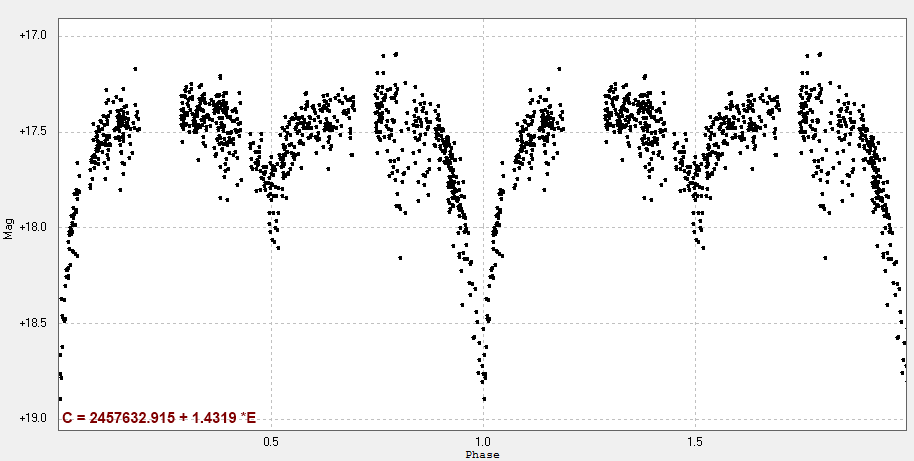Viewport: 914px width, 461px height.
Task: Click the Phase x-axis title
Action: point(483,455)
